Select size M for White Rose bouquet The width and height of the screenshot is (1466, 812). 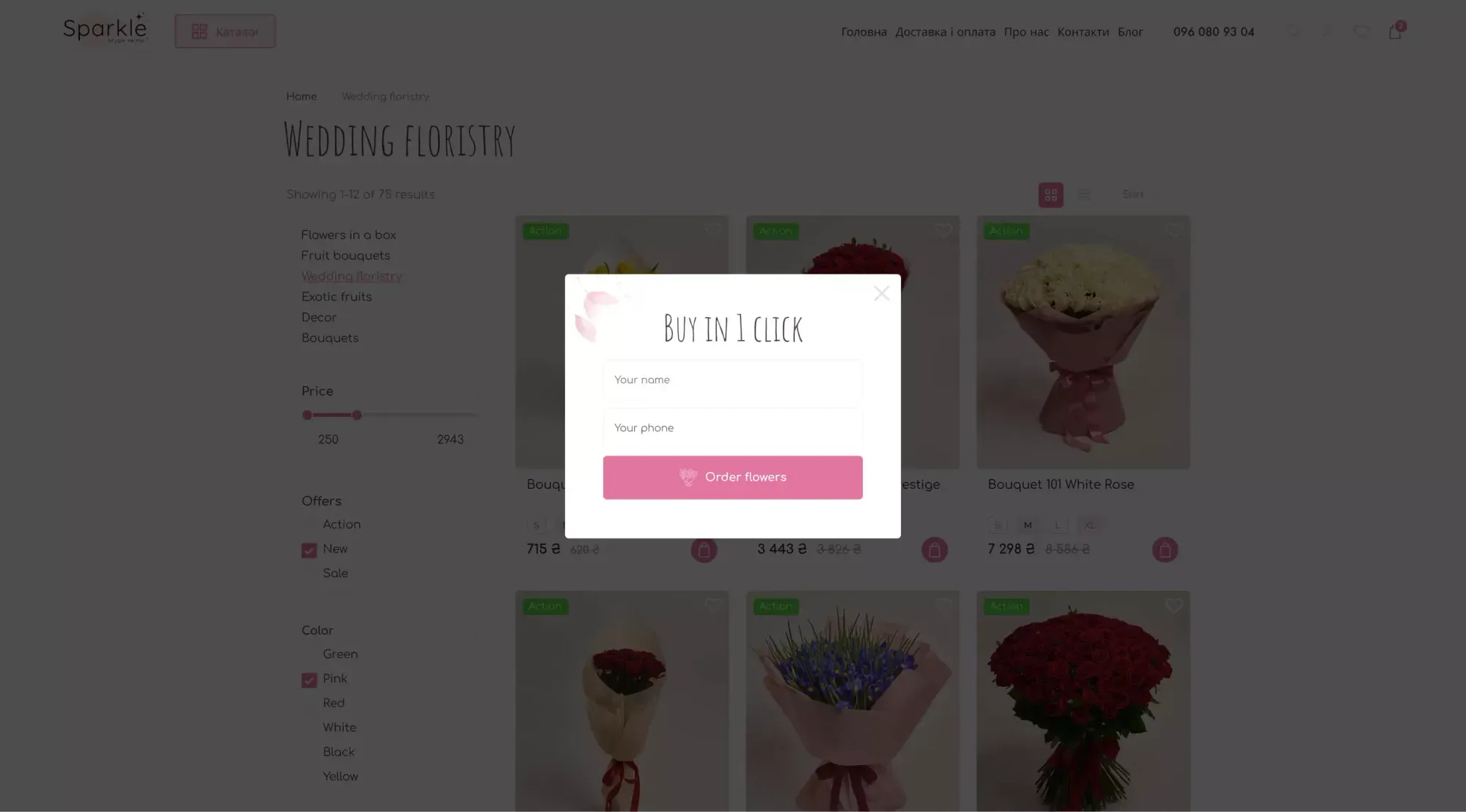pos(1028,525)
